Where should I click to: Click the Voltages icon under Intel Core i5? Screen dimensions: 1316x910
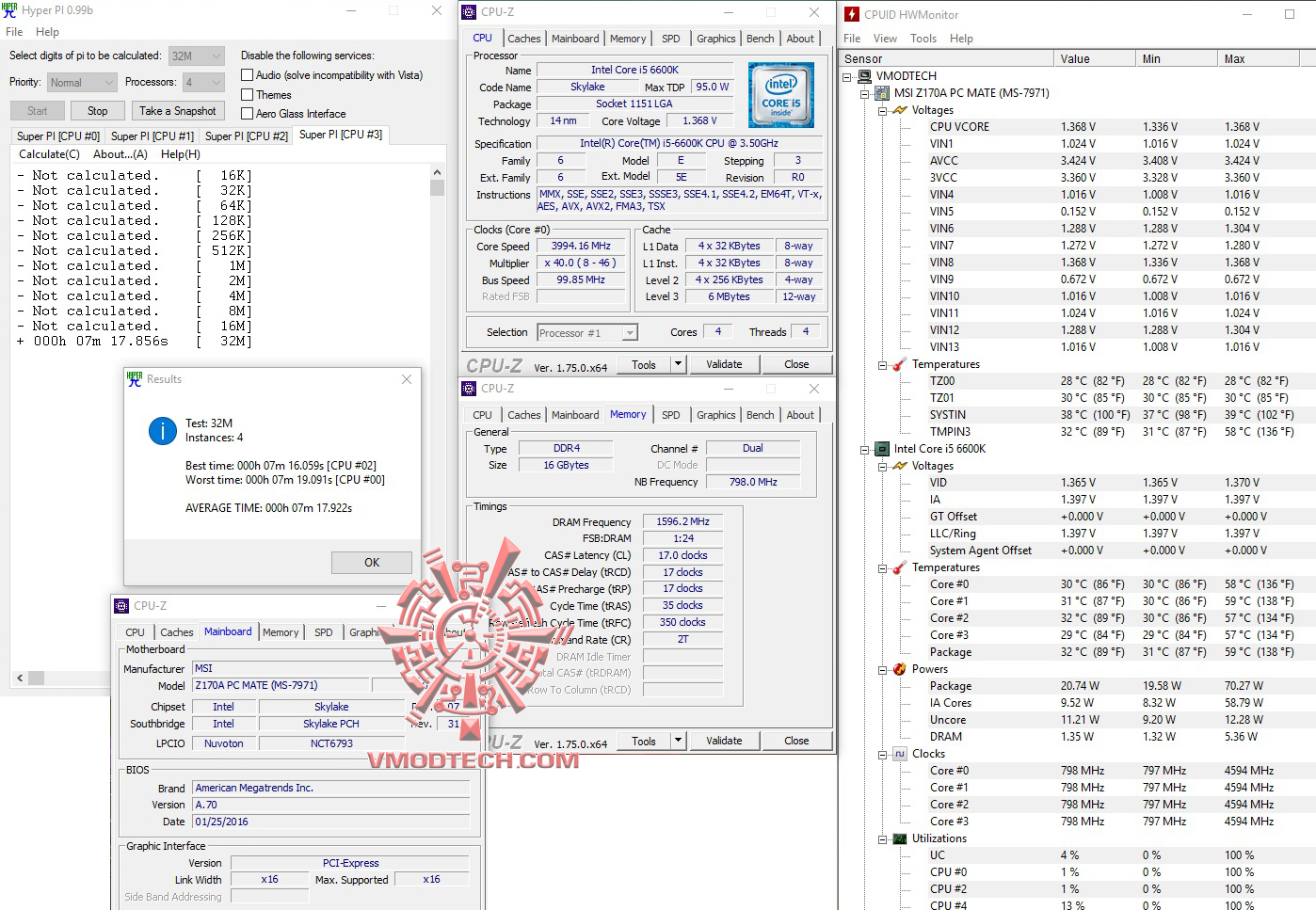tap(900, 466)
